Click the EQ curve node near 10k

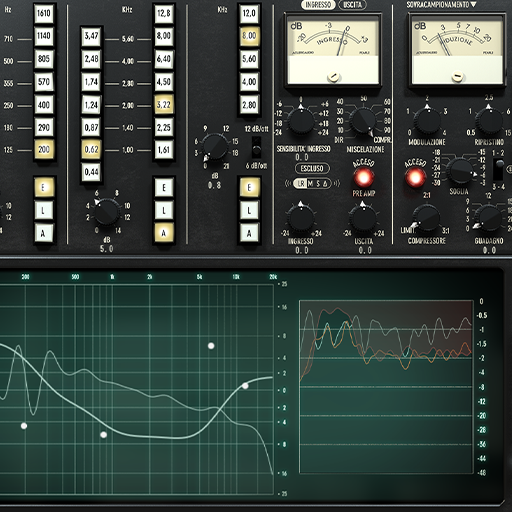click(245, 386)
